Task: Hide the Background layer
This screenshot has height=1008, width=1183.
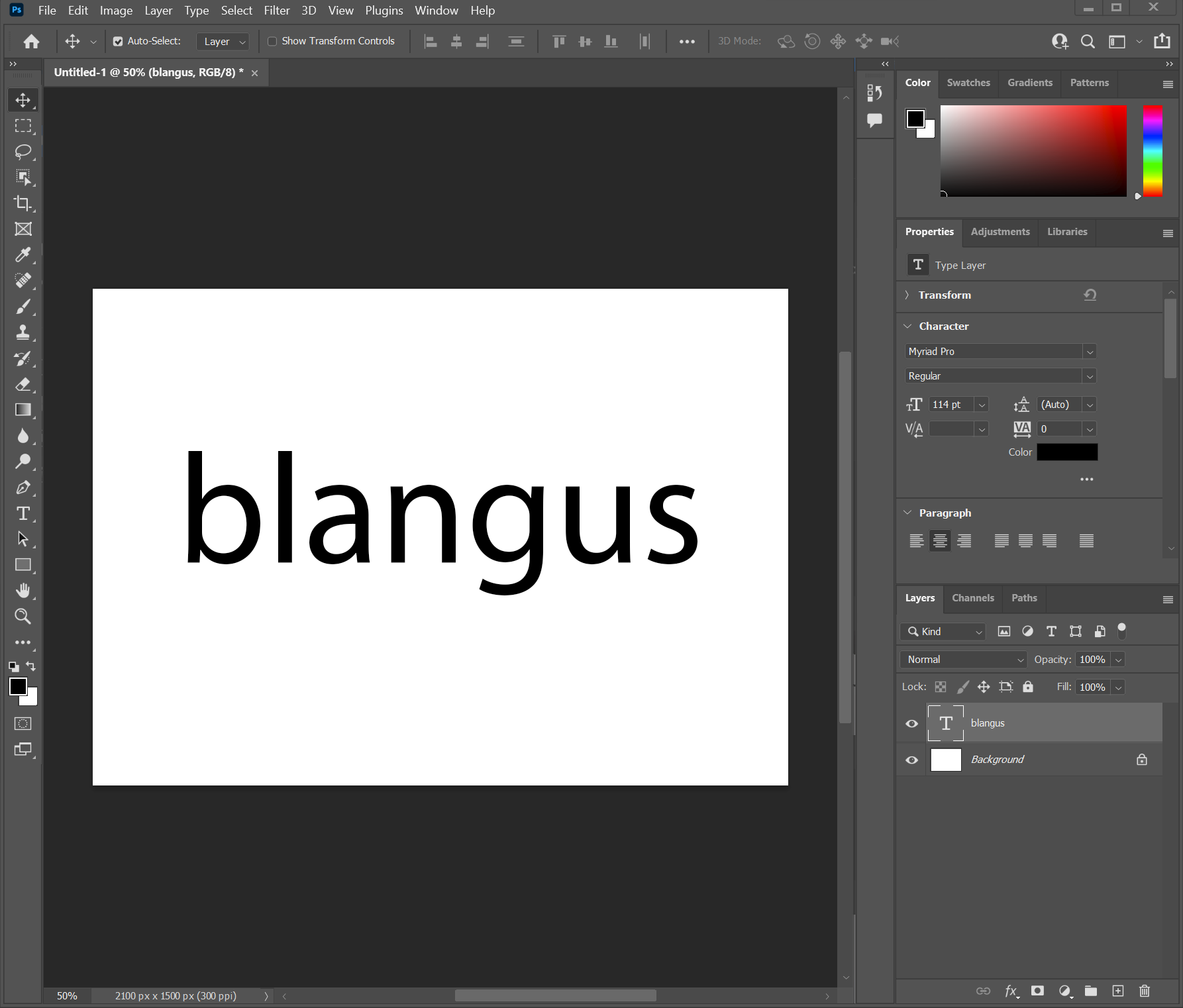Action: click(x=911, y=760)
